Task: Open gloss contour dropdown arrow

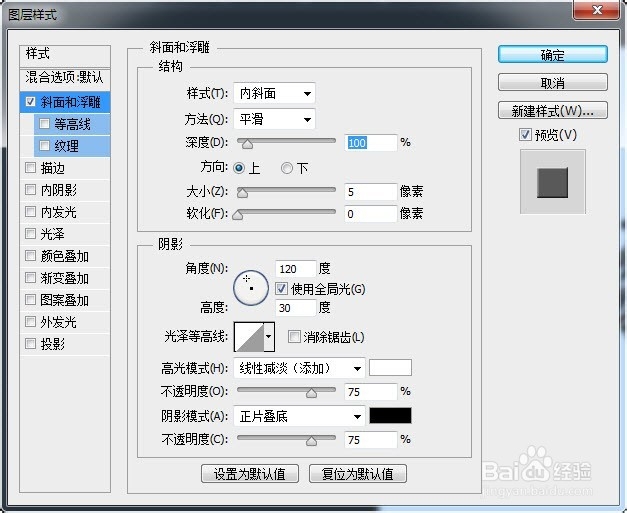Action: pyautogui.click(x=269, y=337)
